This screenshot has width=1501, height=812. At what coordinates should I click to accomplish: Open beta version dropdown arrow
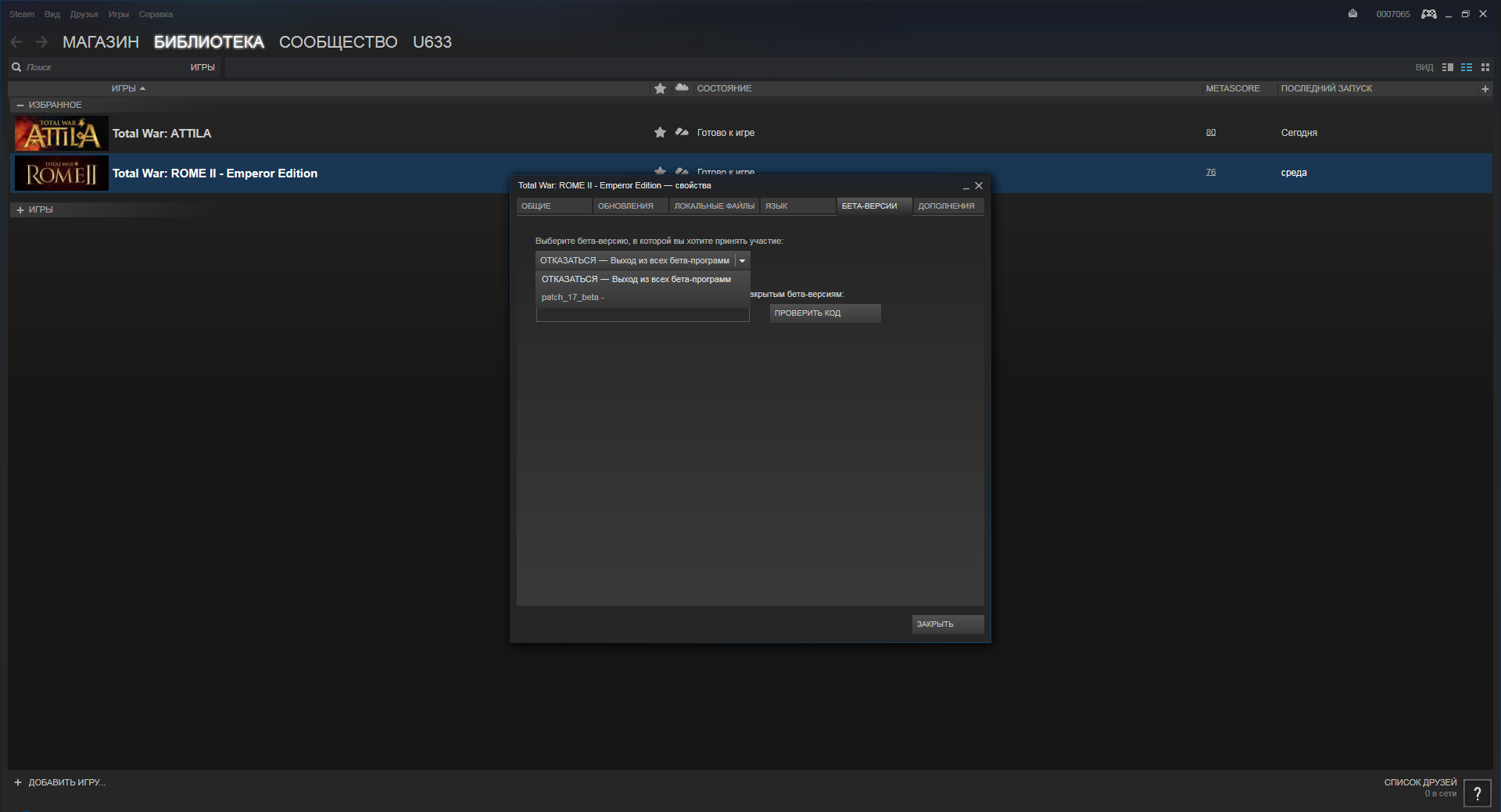click(743, 261)
